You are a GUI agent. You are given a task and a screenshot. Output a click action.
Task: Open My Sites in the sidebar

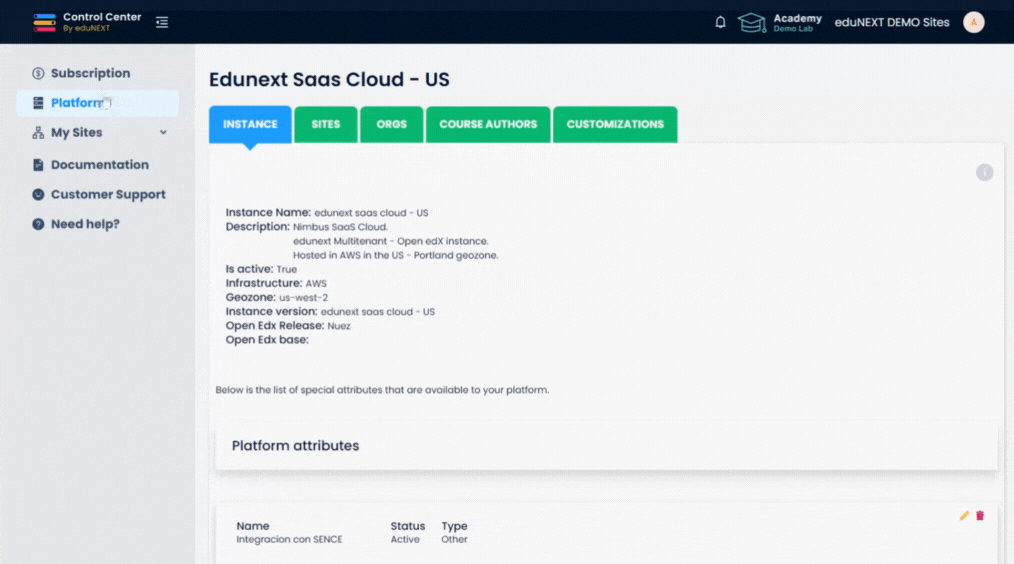[76, 133]
